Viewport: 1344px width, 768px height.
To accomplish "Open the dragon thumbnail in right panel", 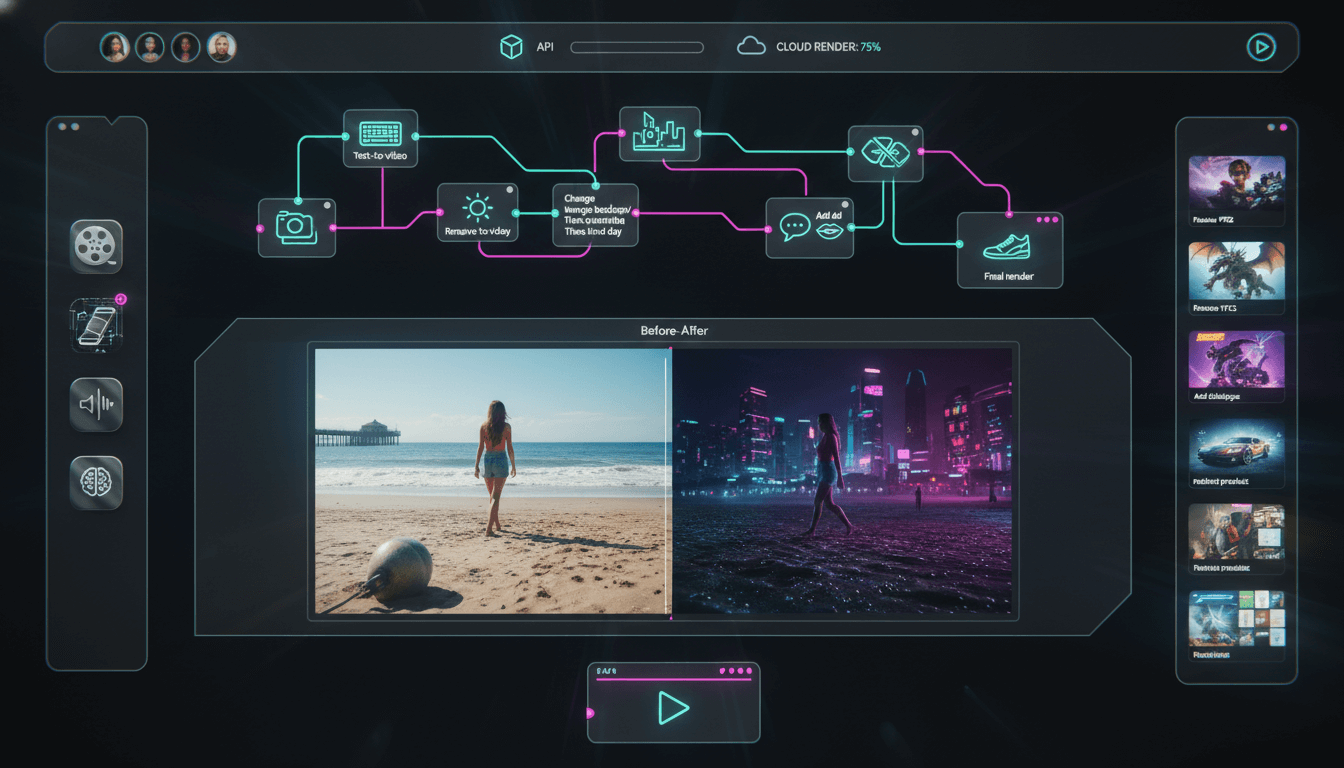I will 1236,271.
